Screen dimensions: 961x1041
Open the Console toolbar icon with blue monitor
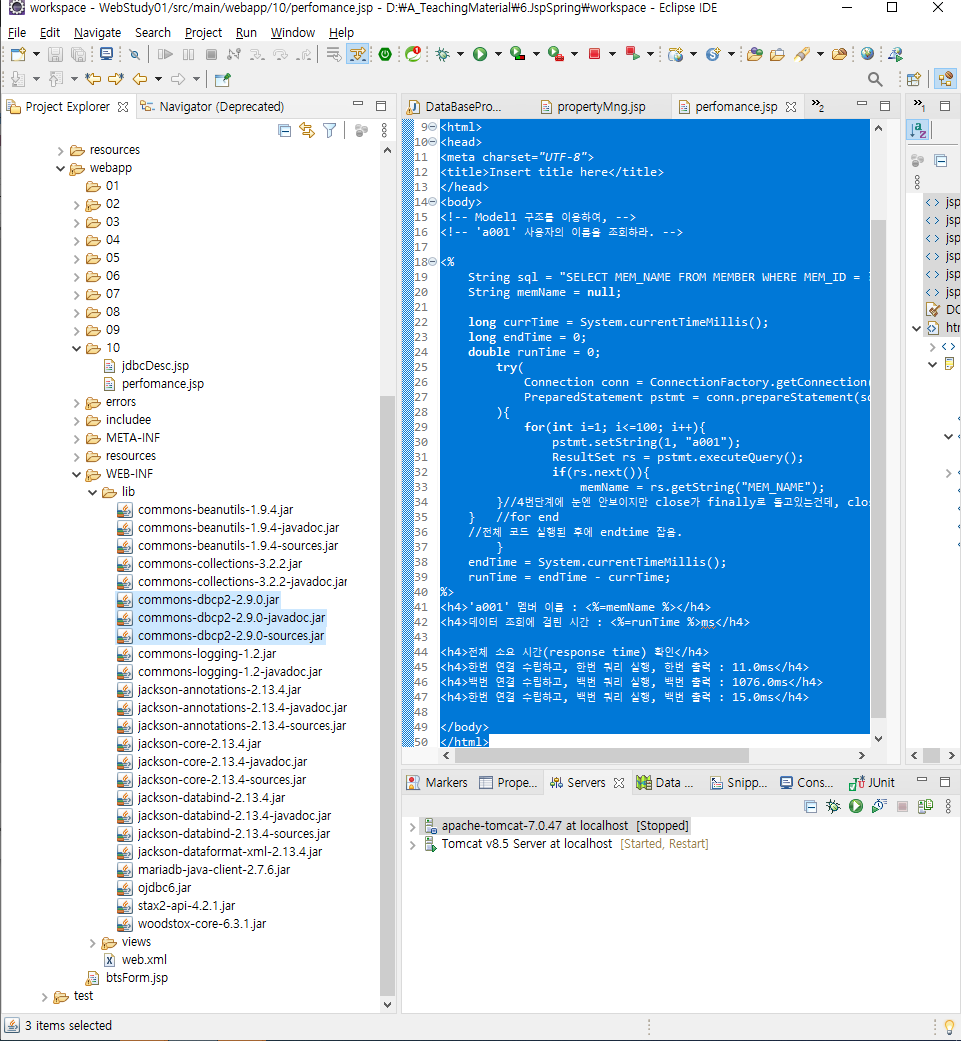click(106, 54)
